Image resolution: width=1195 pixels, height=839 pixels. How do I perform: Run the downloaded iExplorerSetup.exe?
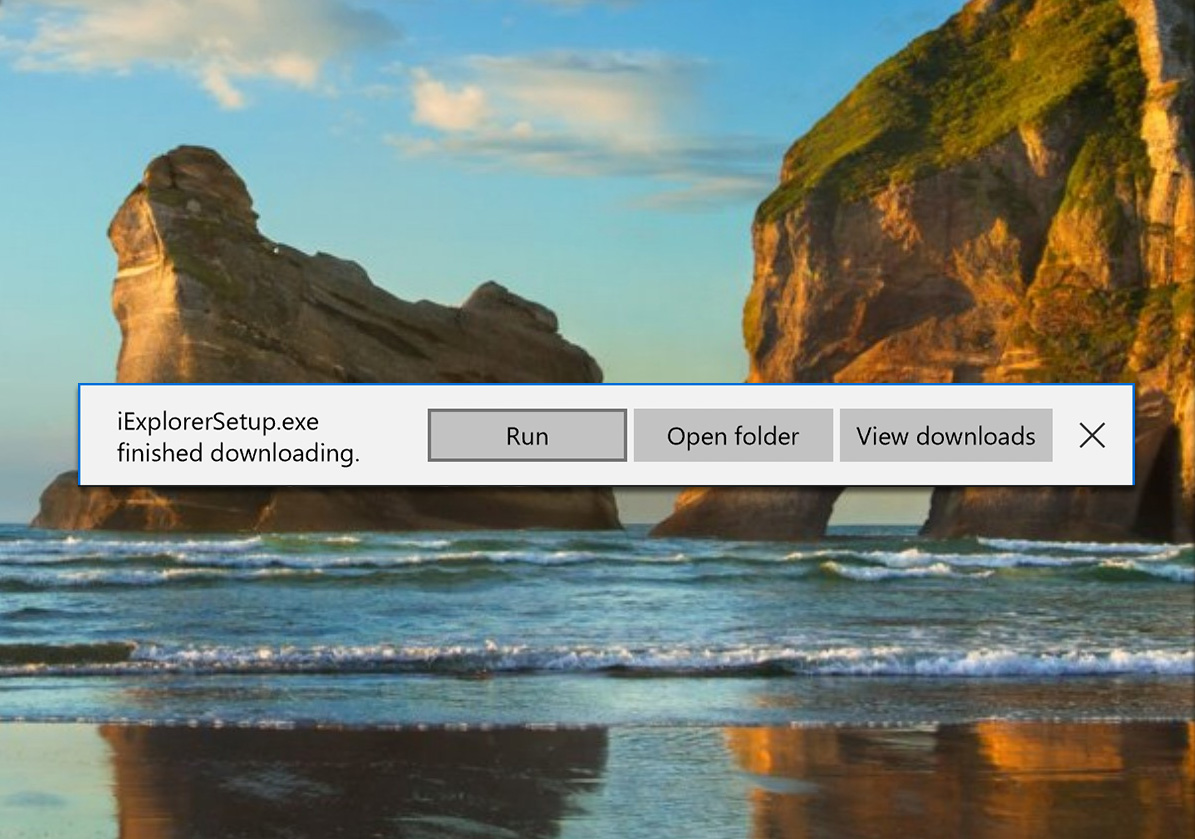tap(527, 435)
